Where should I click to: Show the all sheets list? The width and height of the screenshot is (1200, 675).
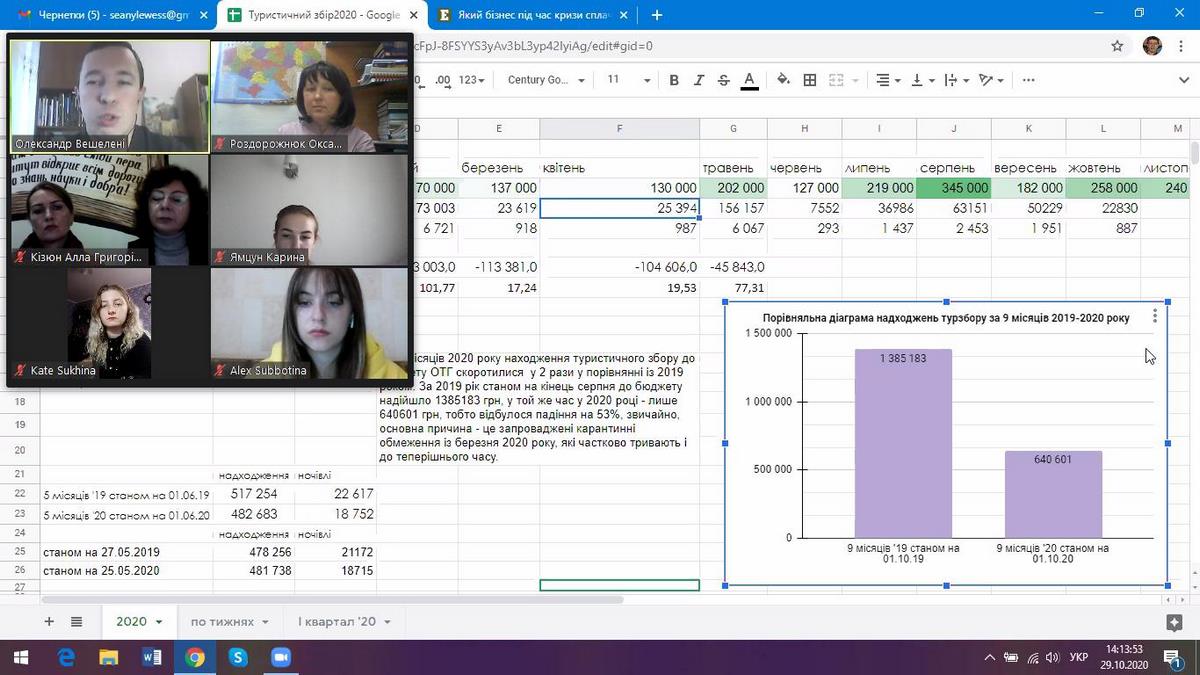pos(76,621)
